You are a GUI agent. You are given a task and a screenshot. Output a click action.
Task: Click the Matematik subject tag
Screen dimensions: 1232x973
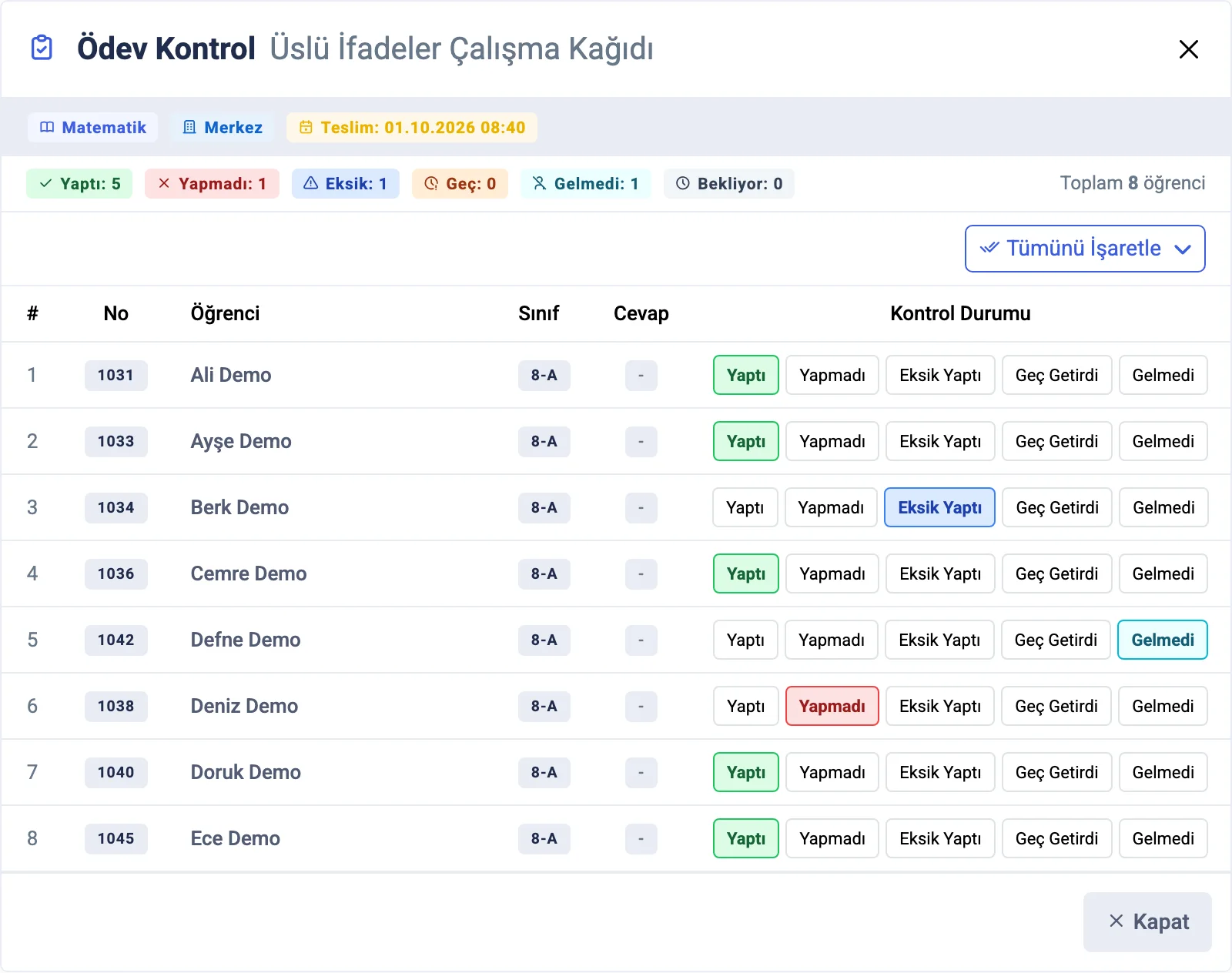click(92, 128)
